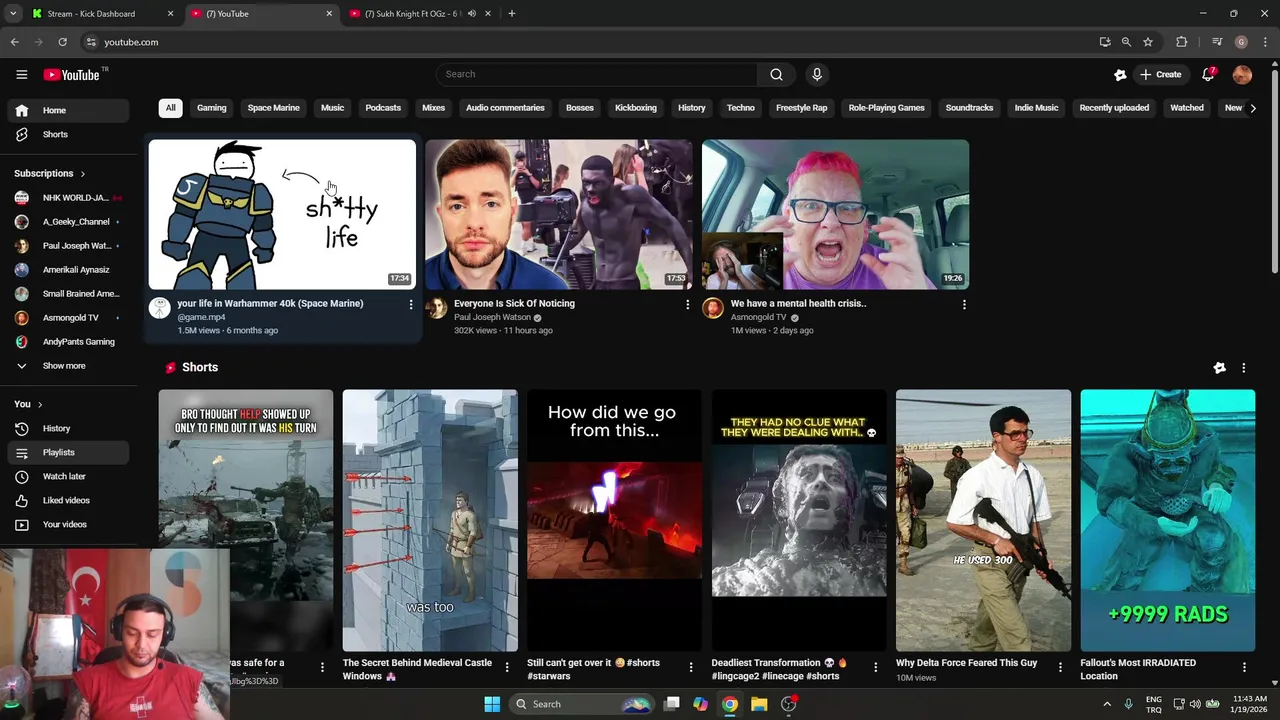Expand the Subscriptions section chevron
This screenshot has width=1280, height=720.
(83, 174)
